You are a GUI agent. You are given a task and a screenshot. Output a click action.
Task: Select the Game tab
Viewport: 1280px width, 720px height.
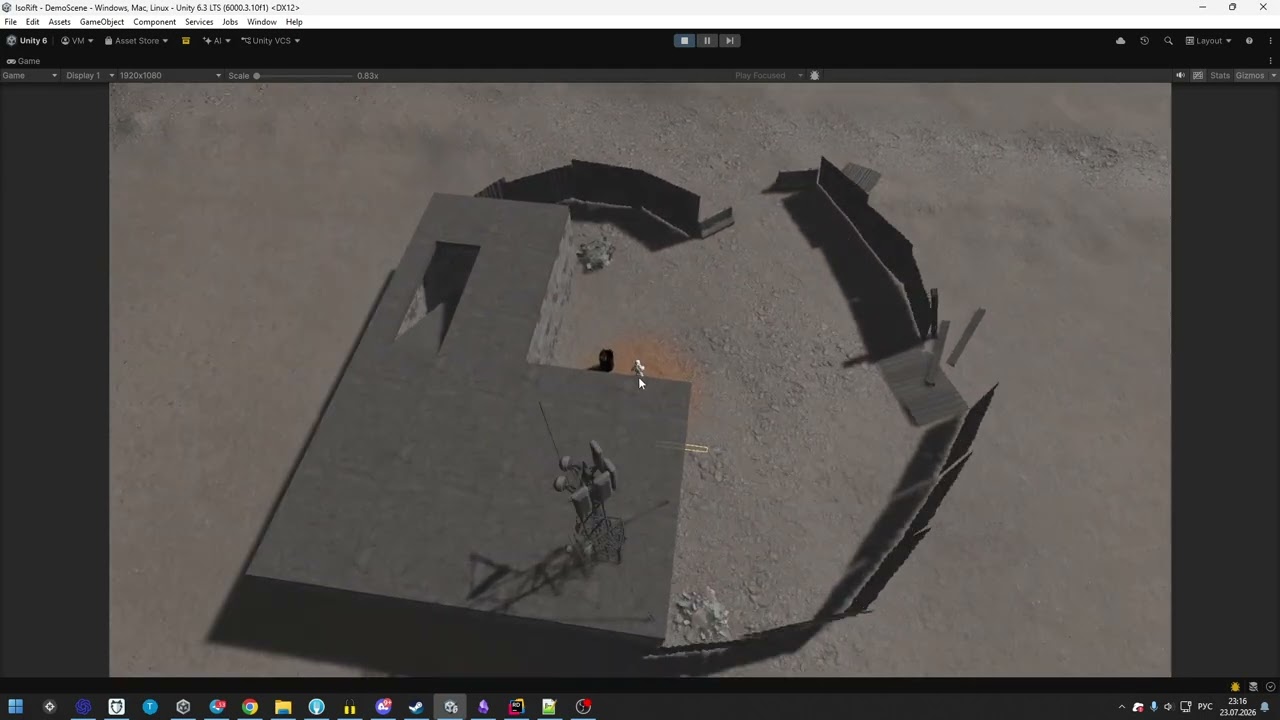(23, 61)
